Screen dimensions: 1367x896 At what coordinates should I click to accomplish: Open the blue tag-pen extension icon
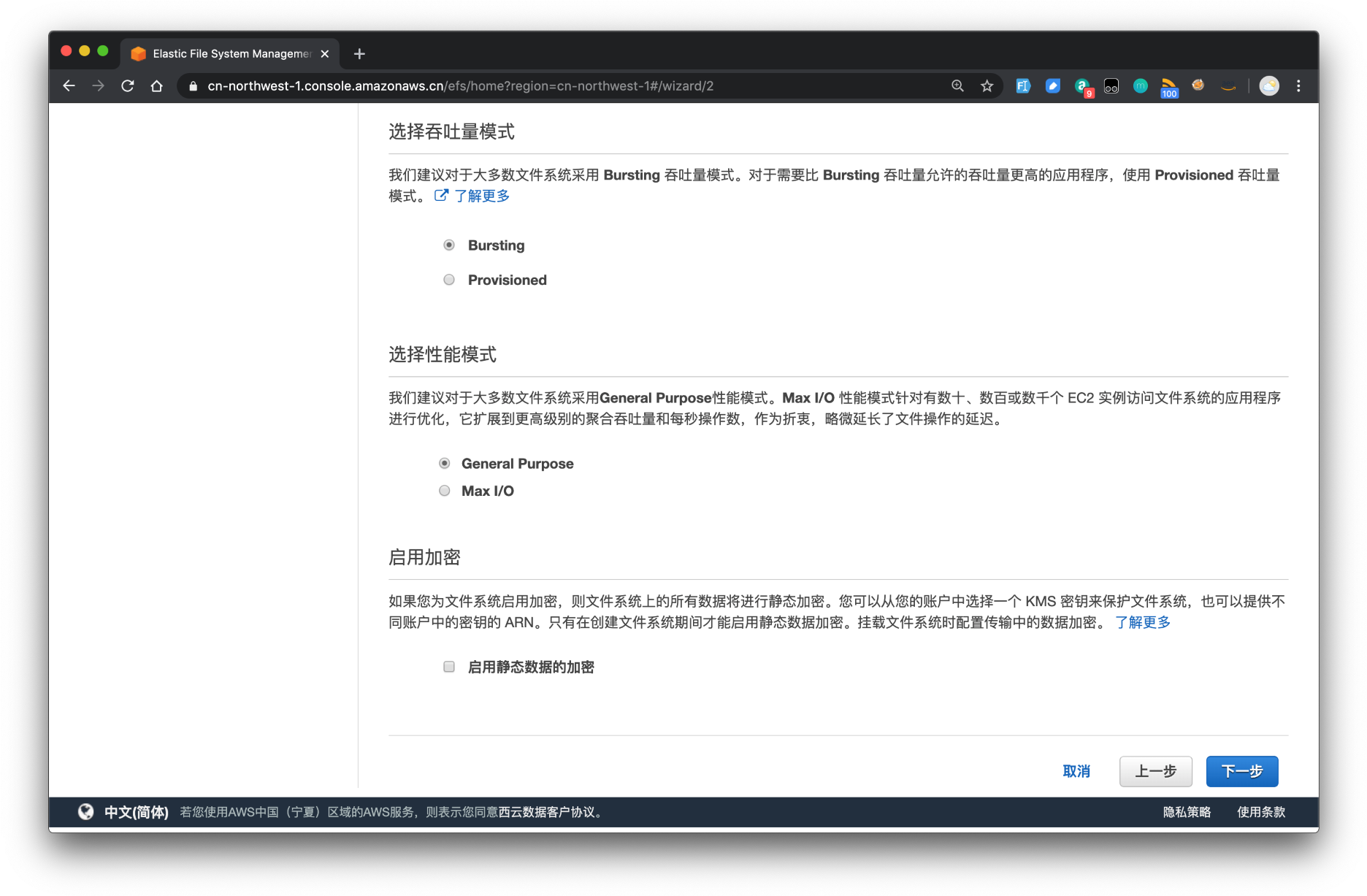tap(1052, 86)
